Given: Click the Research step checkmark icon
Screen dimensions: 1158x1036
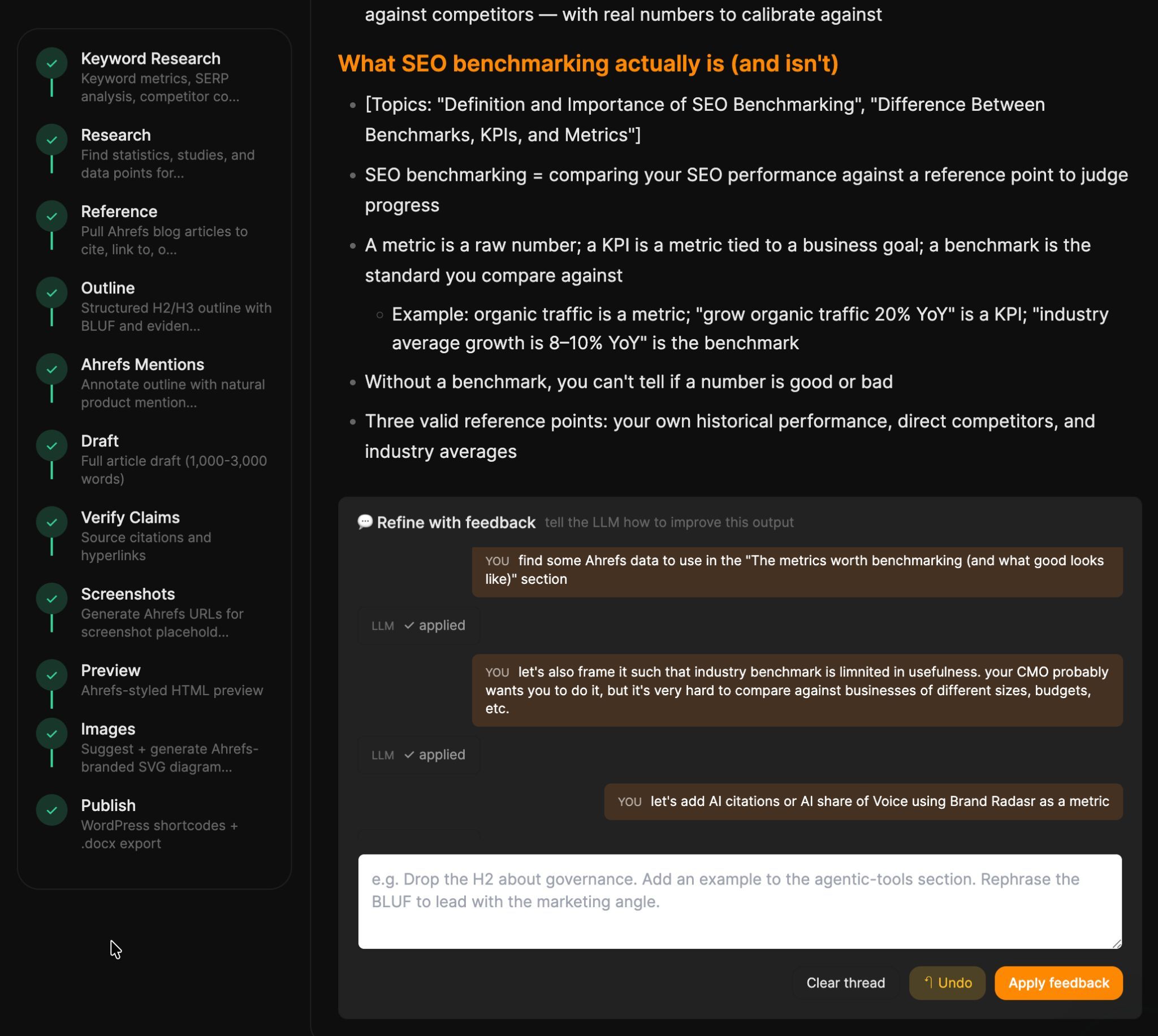Looking at the screenshot, I should pos(52,140).
